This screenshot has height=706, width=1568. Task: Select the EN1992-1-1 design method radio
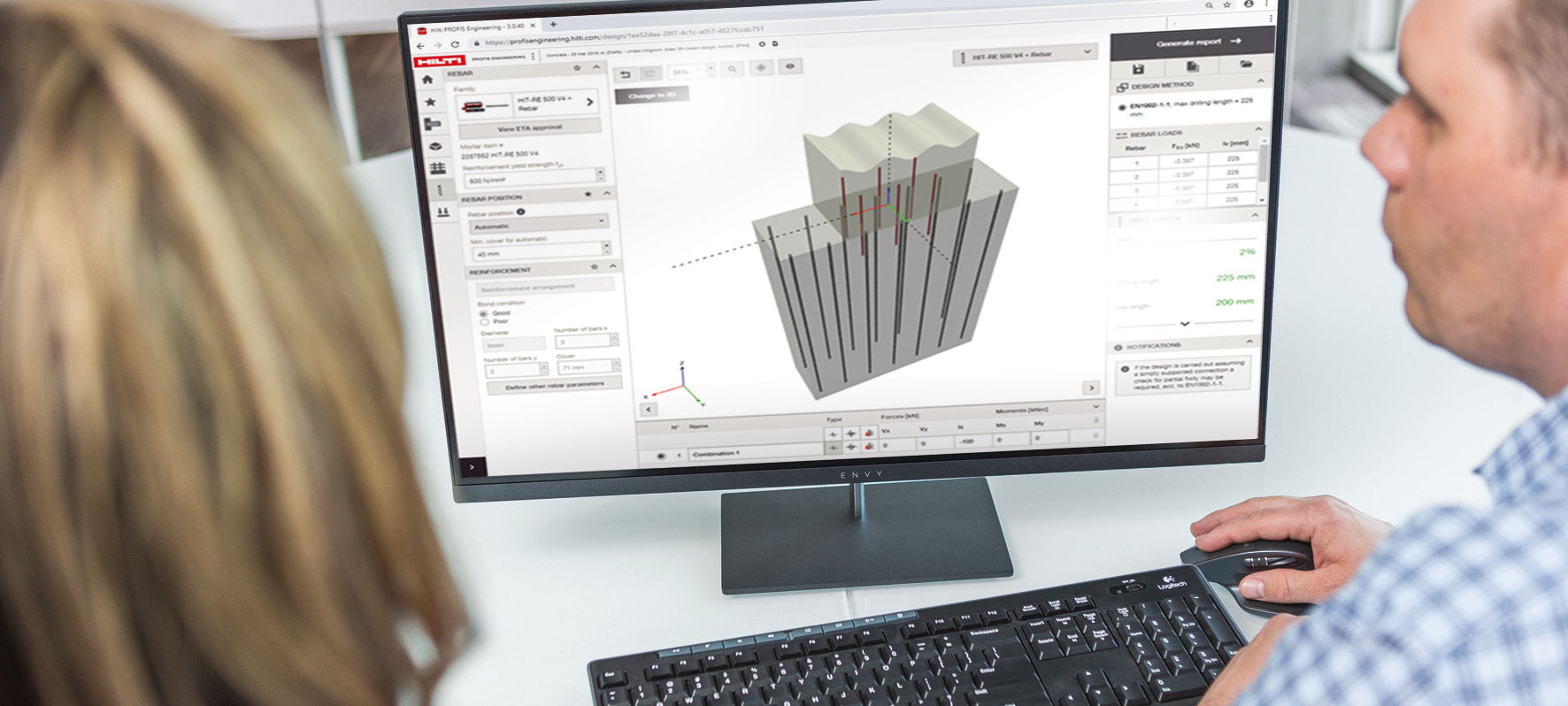click(1122, 107)
